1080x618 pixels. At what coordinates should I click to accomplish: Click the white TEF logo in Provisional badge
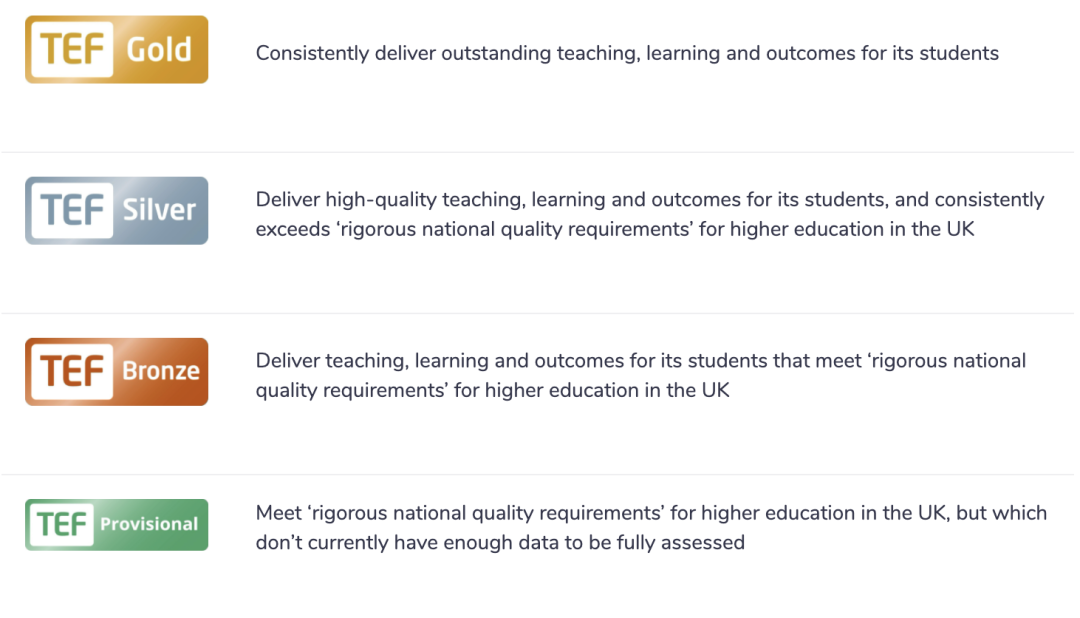click(62, 525)
